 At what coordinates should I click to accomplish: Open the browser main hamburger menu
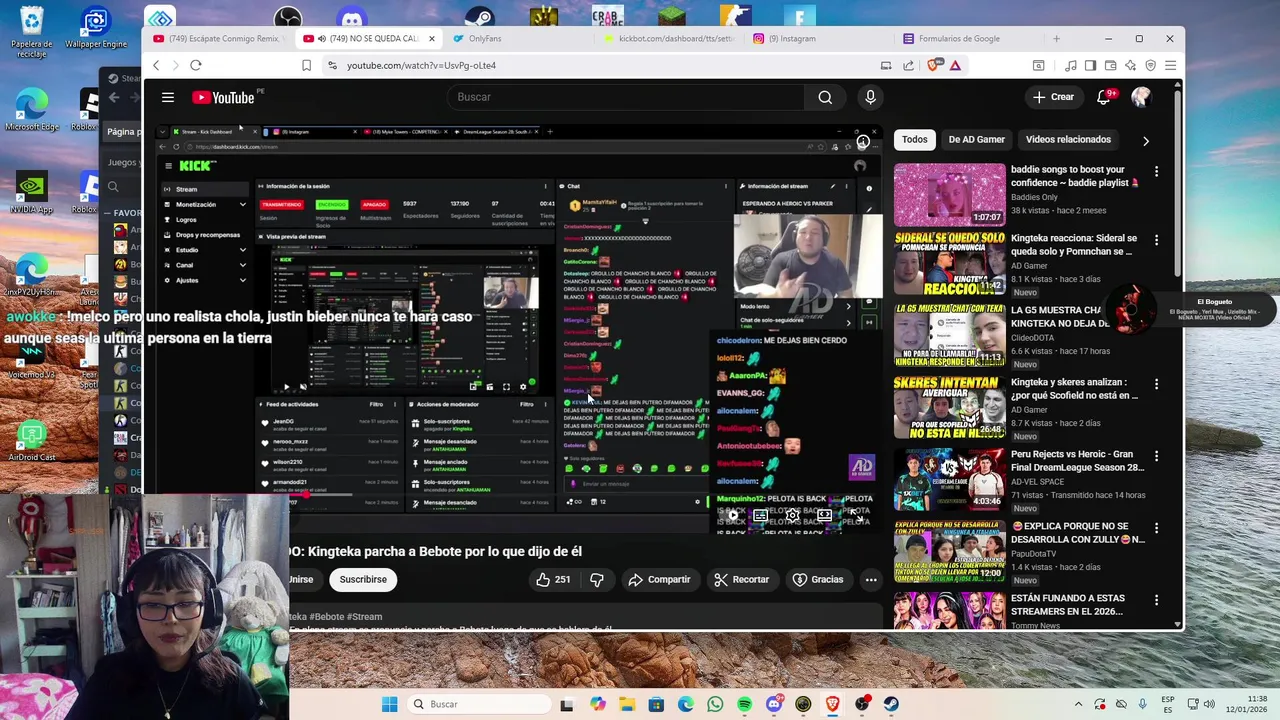click(1170, 65)
